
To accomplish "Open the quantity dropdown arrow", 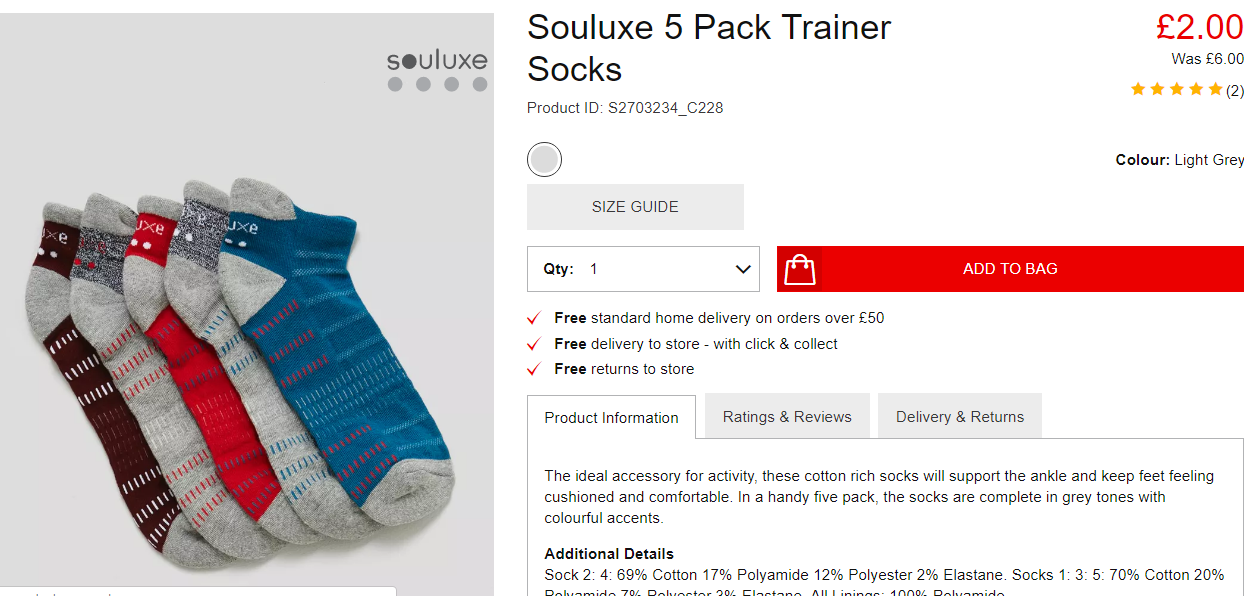I will [743, 269].
